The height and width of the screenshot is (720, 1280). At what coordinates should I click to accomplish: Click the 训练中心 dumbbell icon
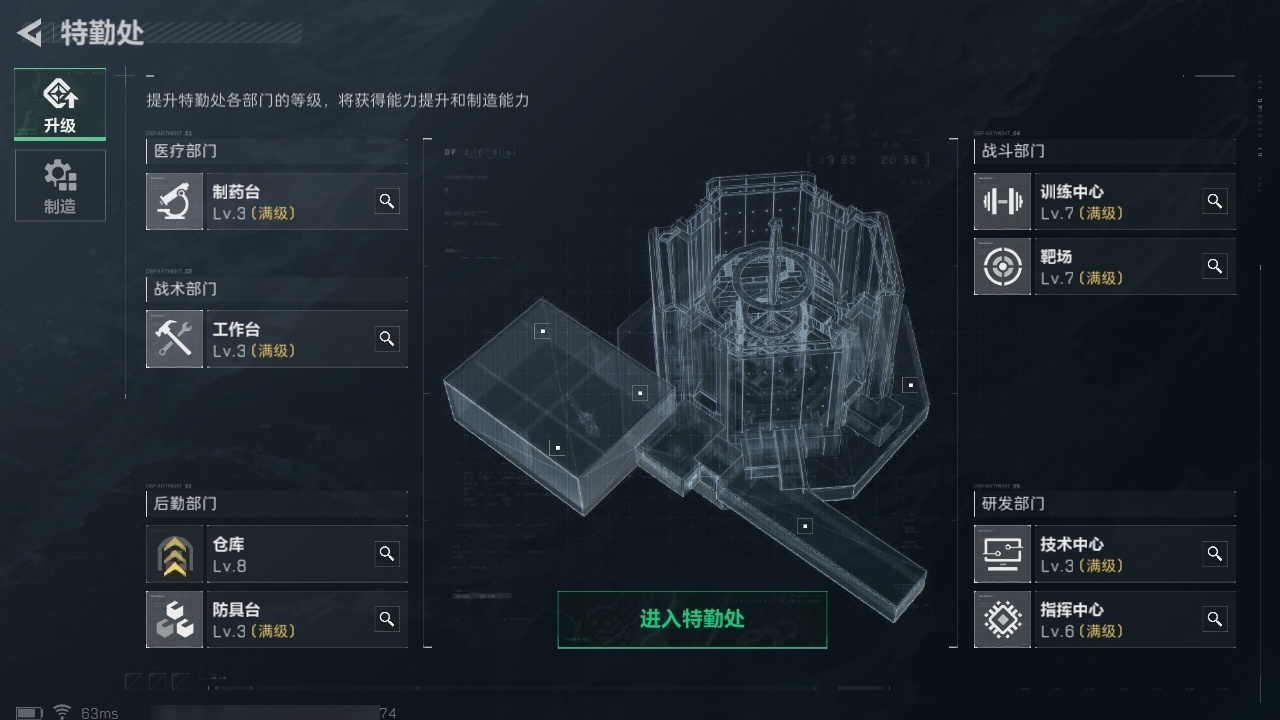coord(1002,202)
